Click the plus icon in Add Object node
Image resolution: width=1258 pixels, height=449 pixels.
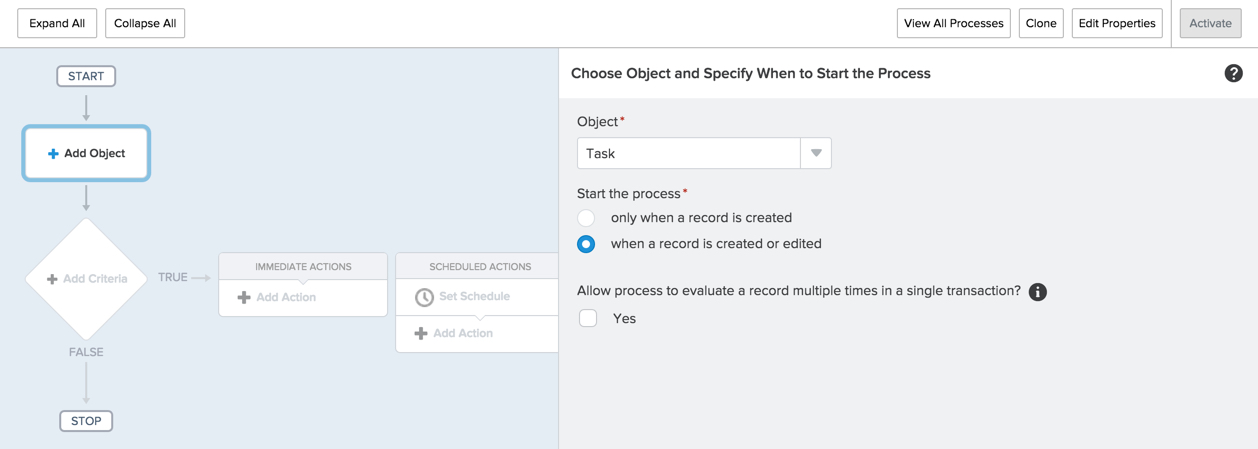coord(53,154)
